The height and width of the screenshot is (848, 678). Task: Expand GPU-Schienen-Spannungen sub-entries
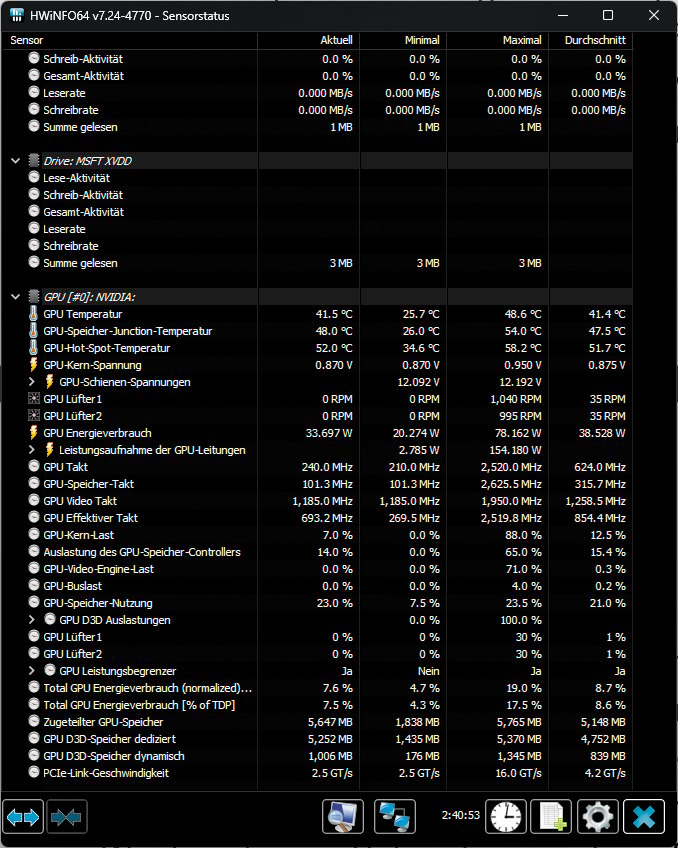point(34,382)
